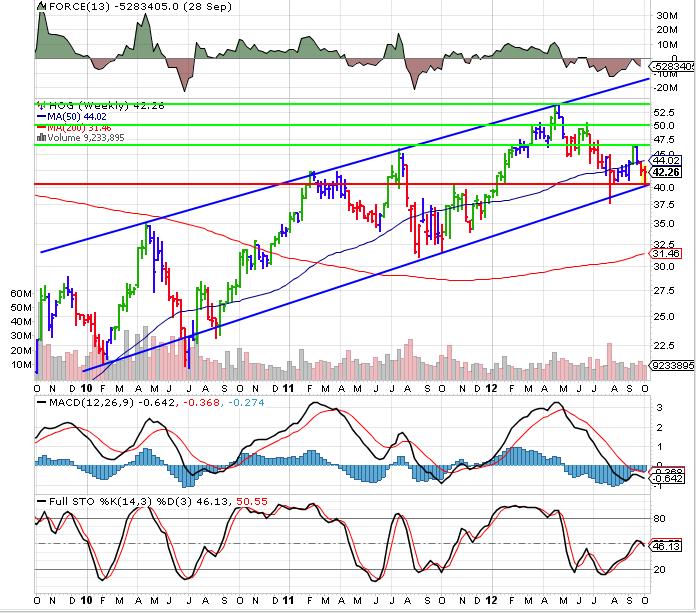Click the 9233895 volume tag on right axis
This screenshot has width=696, height=613.
tap(673, 366)
